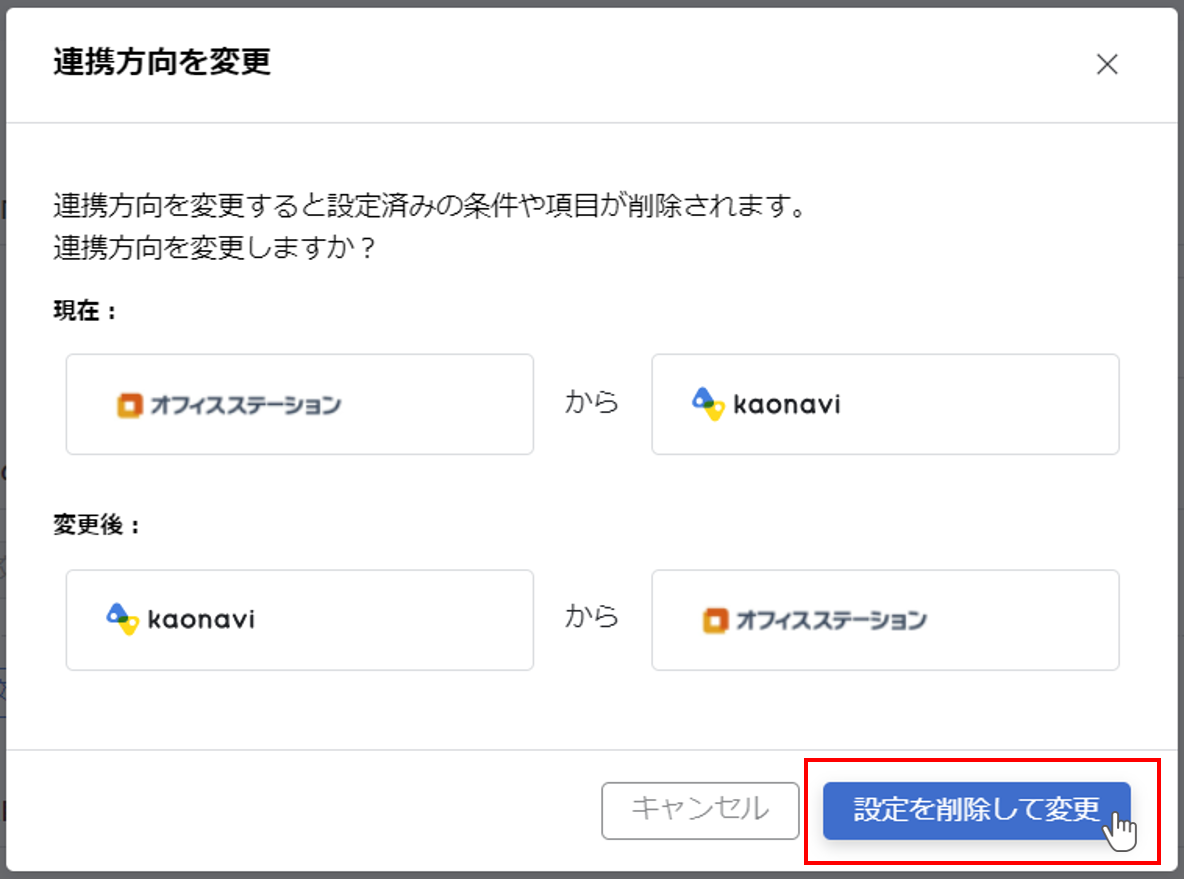Viewport: 1184px width, 879px height.
Task: Click the 連携方向を変更 dialog title
Action: point(162,63)
